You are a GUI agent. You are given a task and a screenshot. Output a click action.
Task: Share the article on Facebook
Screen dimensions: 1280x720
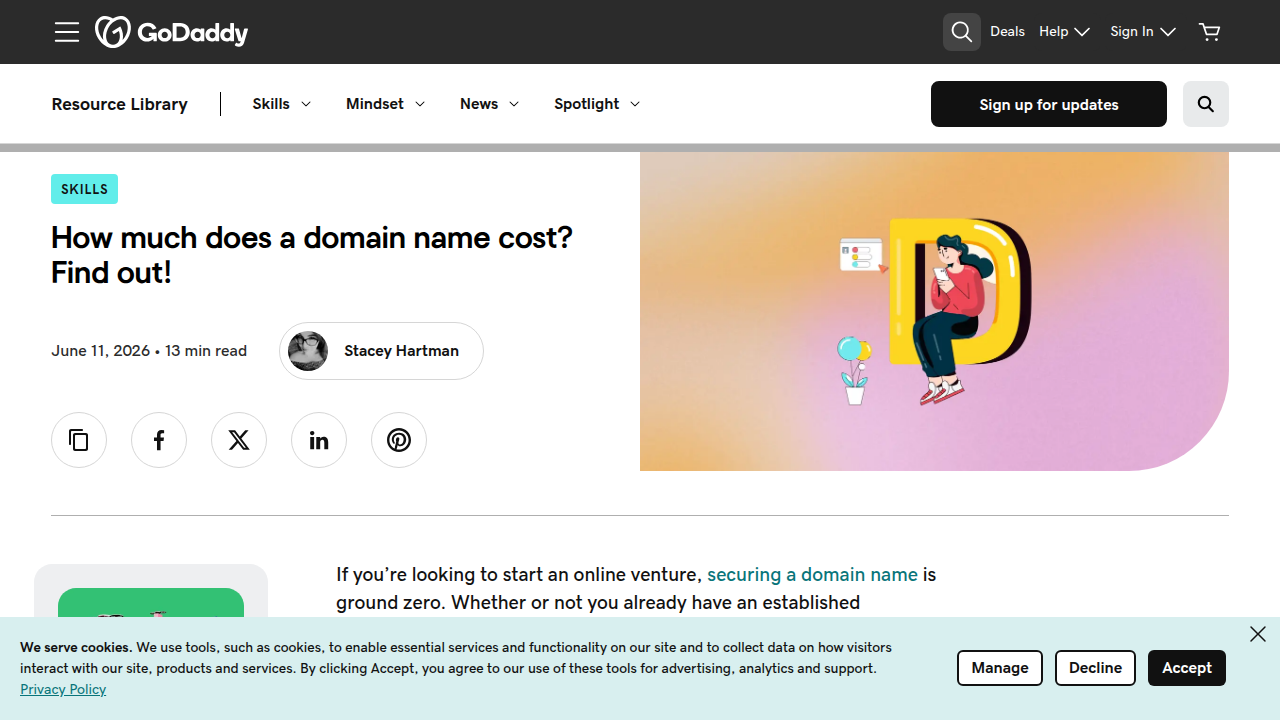159,440
